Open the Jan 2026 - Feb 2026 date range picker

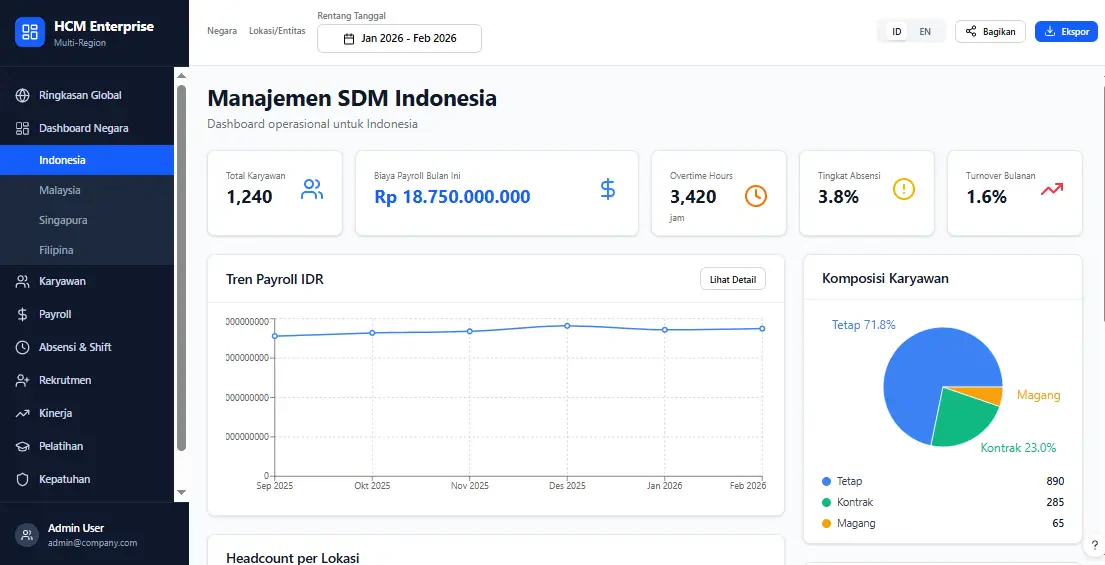click(400, 39)
